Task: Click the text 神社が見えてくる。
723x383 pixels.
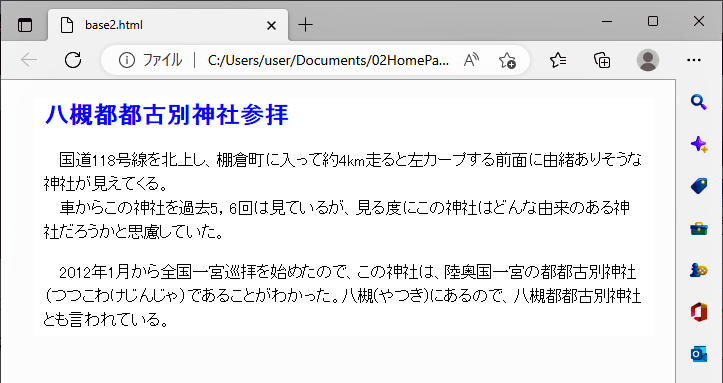Action: 106,184
